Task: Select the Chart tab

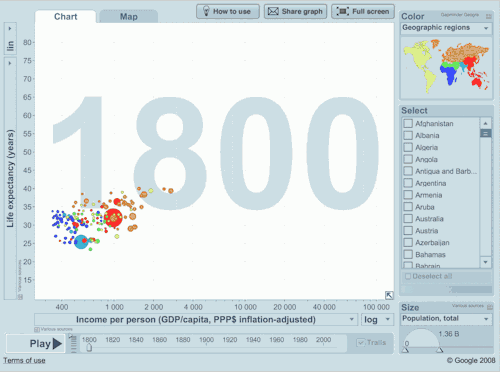Action: point(66,17)
